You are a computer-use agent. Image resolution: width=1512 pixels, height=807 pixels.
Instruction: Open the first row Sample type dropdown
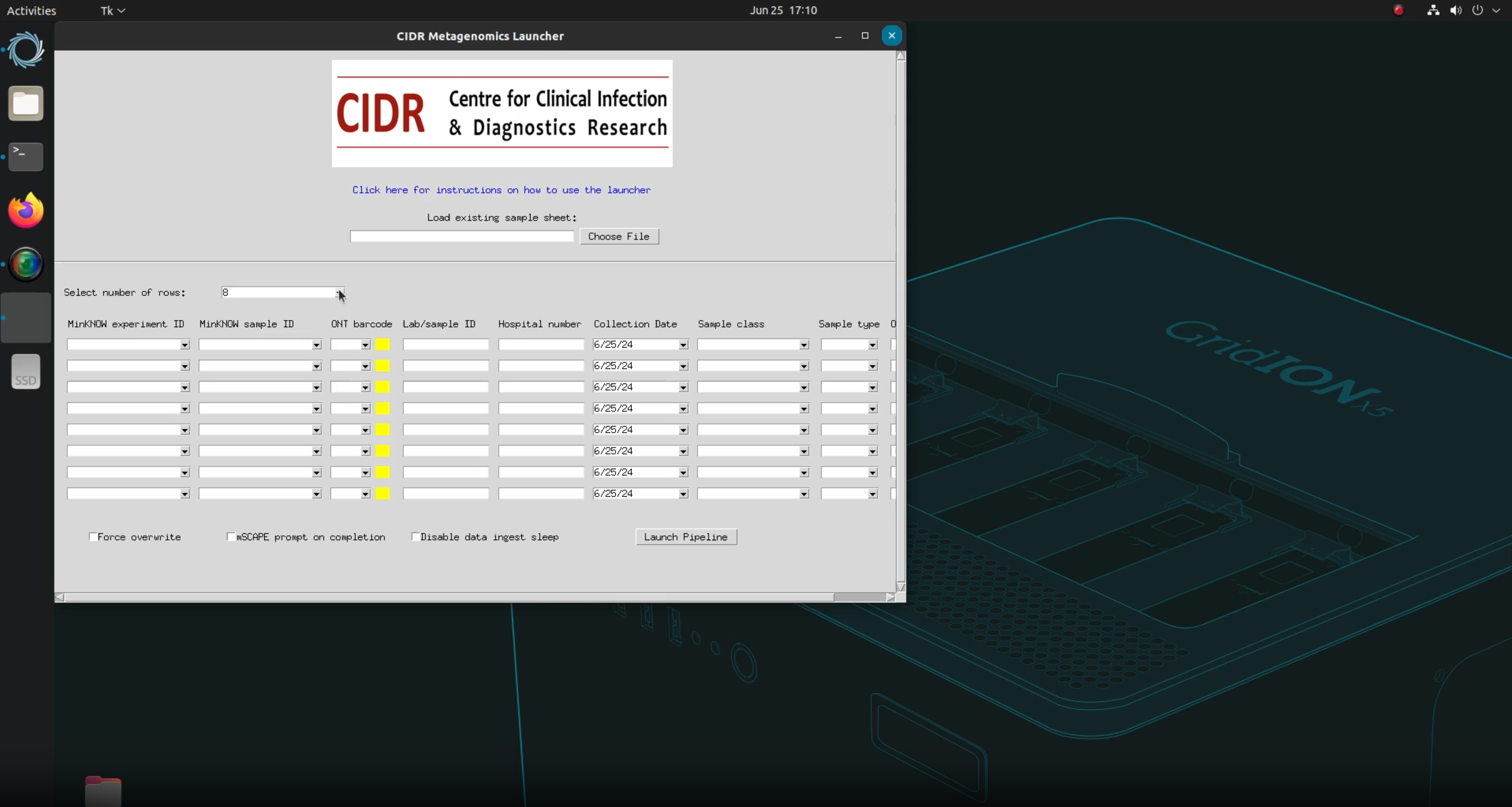click(873, 345)
